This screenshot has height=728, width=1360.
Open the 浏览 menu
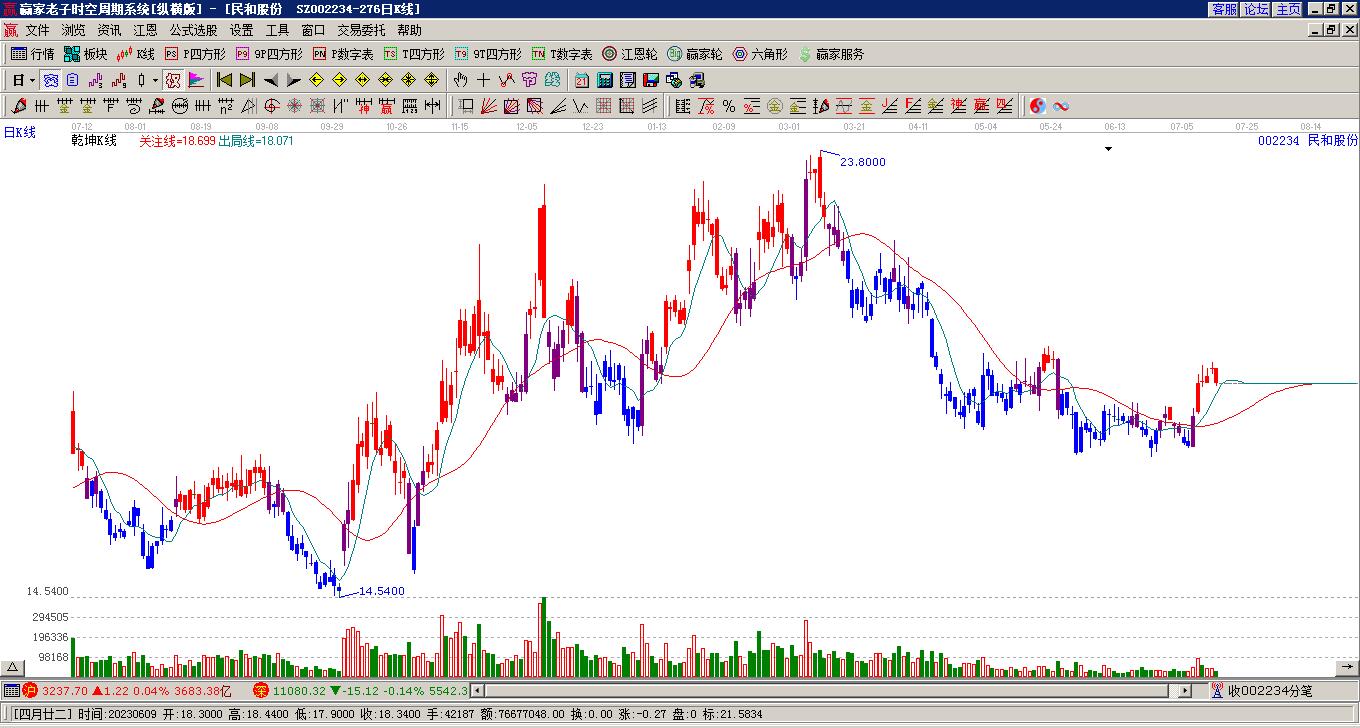pos(73,30)
